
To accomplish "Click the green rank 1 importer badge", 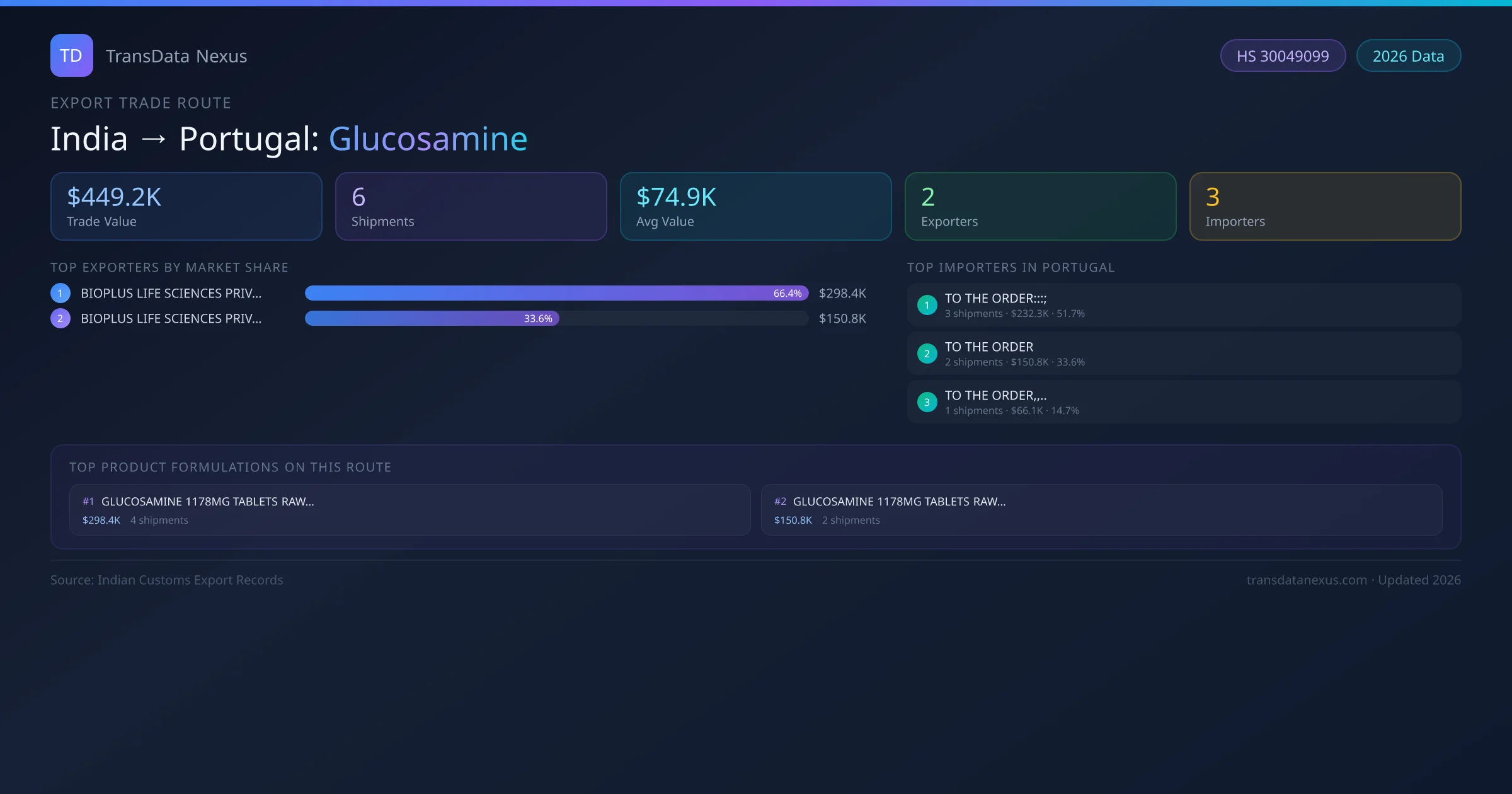I will 927,305.
